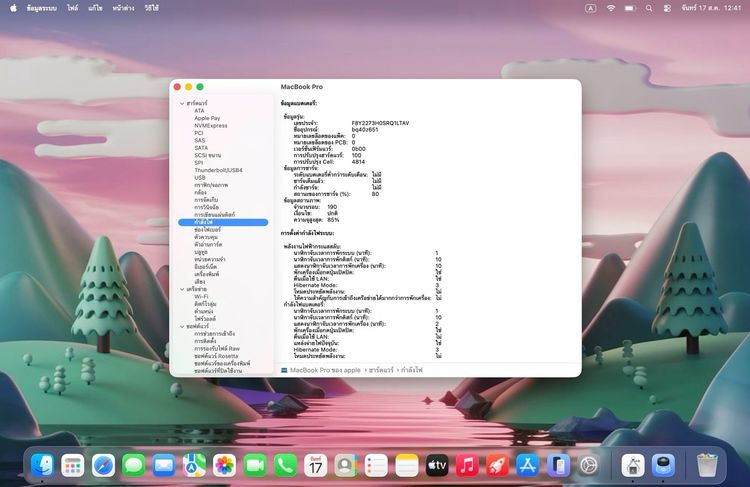Collapse เครือข่าย section in sidebar

coord(182,289)
